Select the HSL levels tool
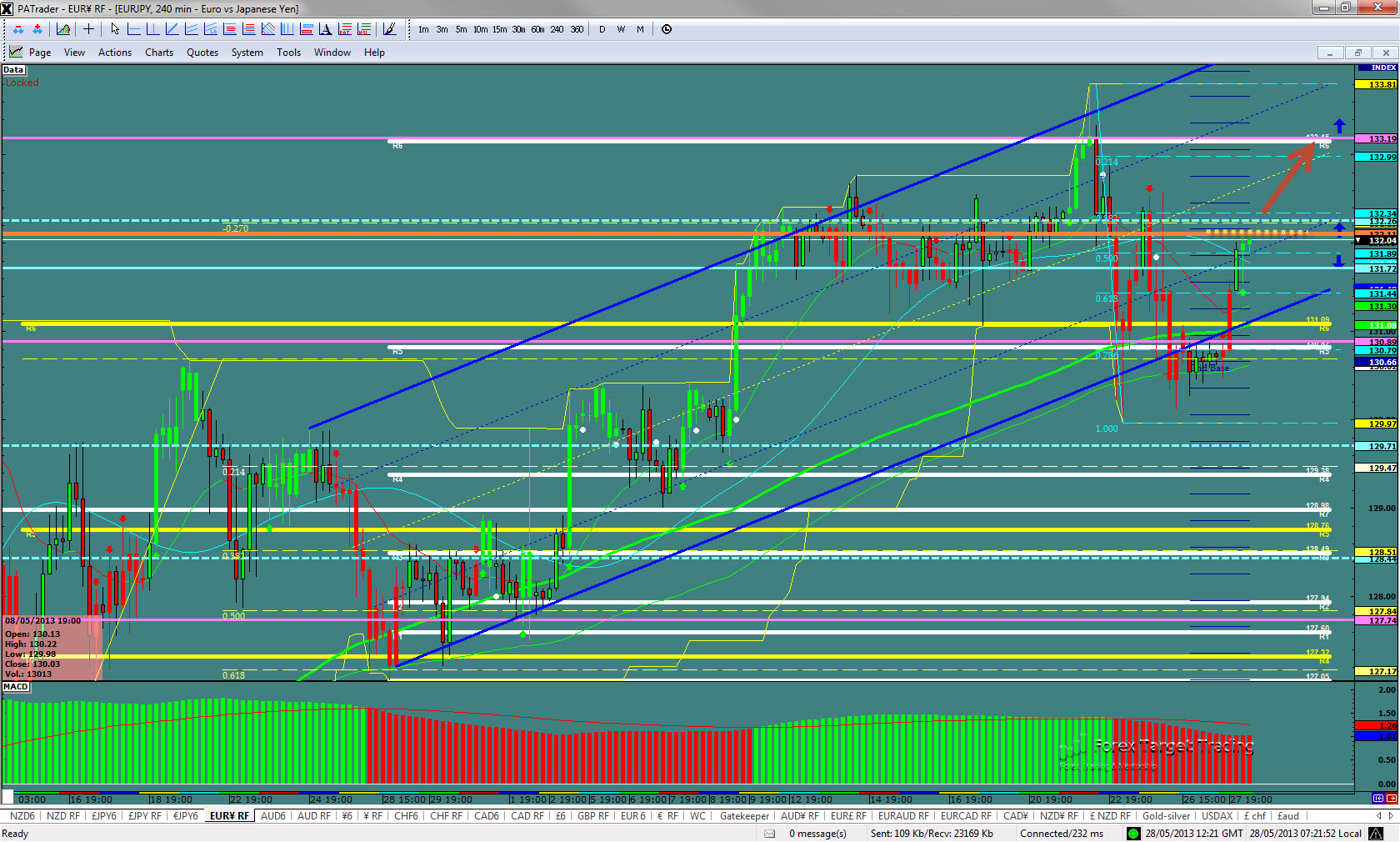The height and width of the screenshot is (842, 1400). click(363, 29)
